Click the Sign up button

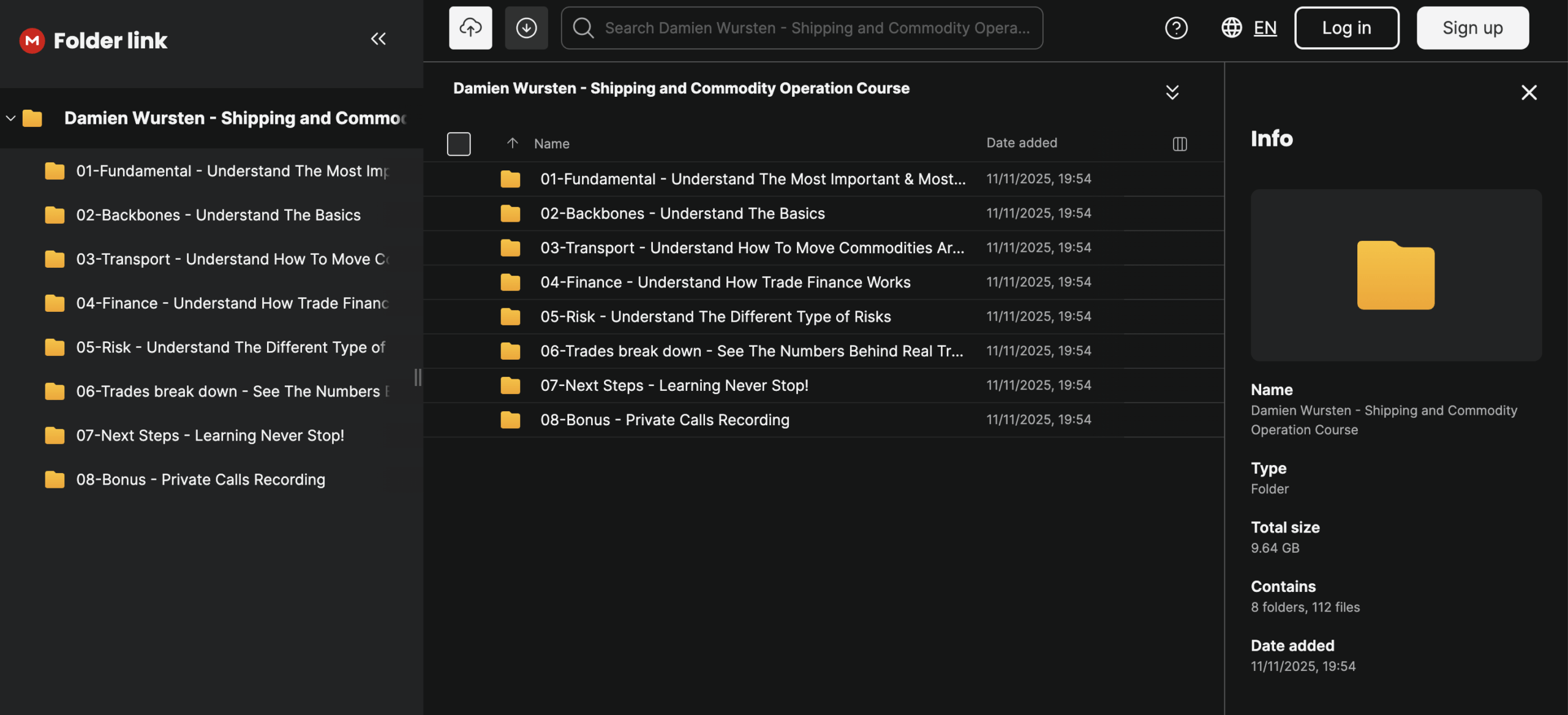click(1472, 28)
